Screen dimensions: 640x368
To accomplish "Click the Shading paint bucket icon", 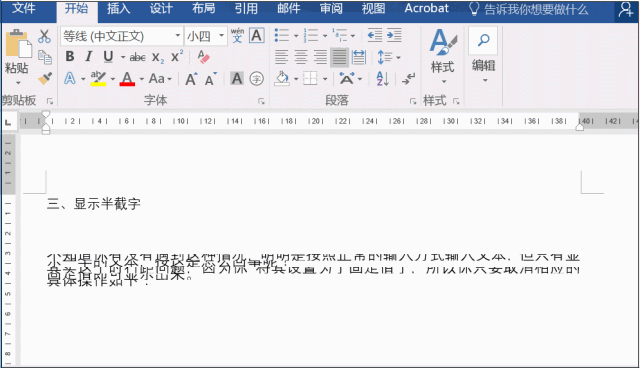I will click(282, 78).
